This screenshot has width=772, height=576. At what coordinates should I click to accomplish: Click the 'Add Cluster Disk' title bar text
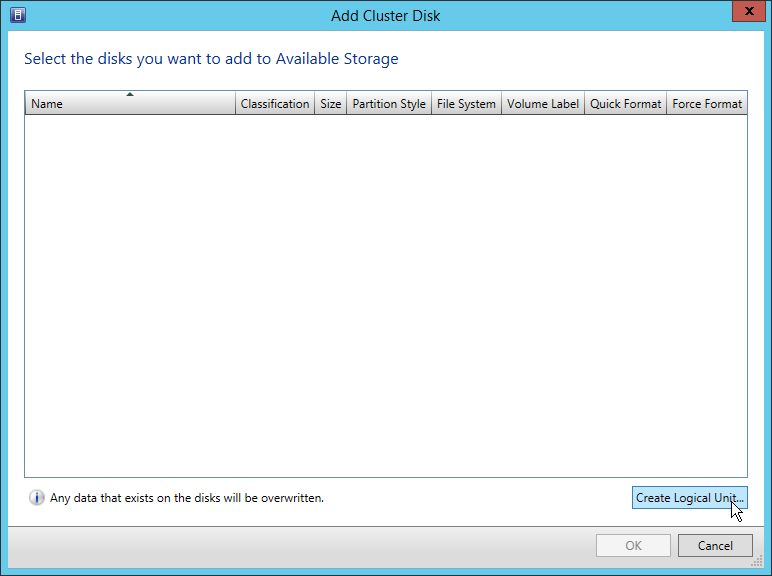click(x=385, y=15)
